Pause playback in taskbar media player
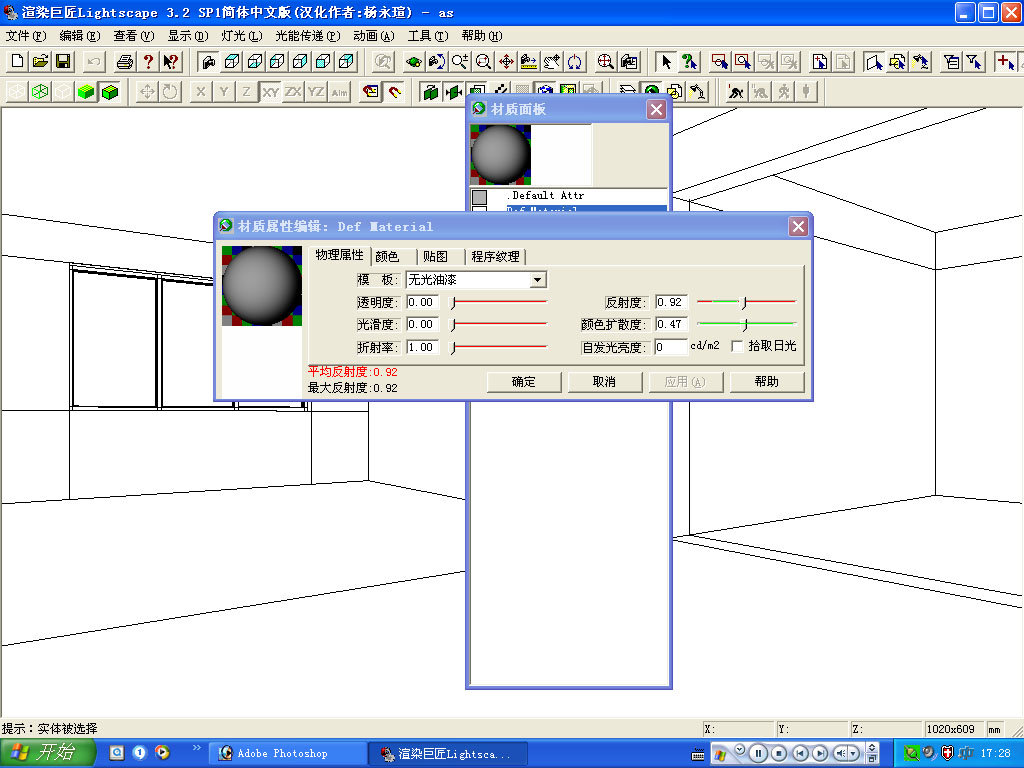1024x768 pixels. point(758,753)
